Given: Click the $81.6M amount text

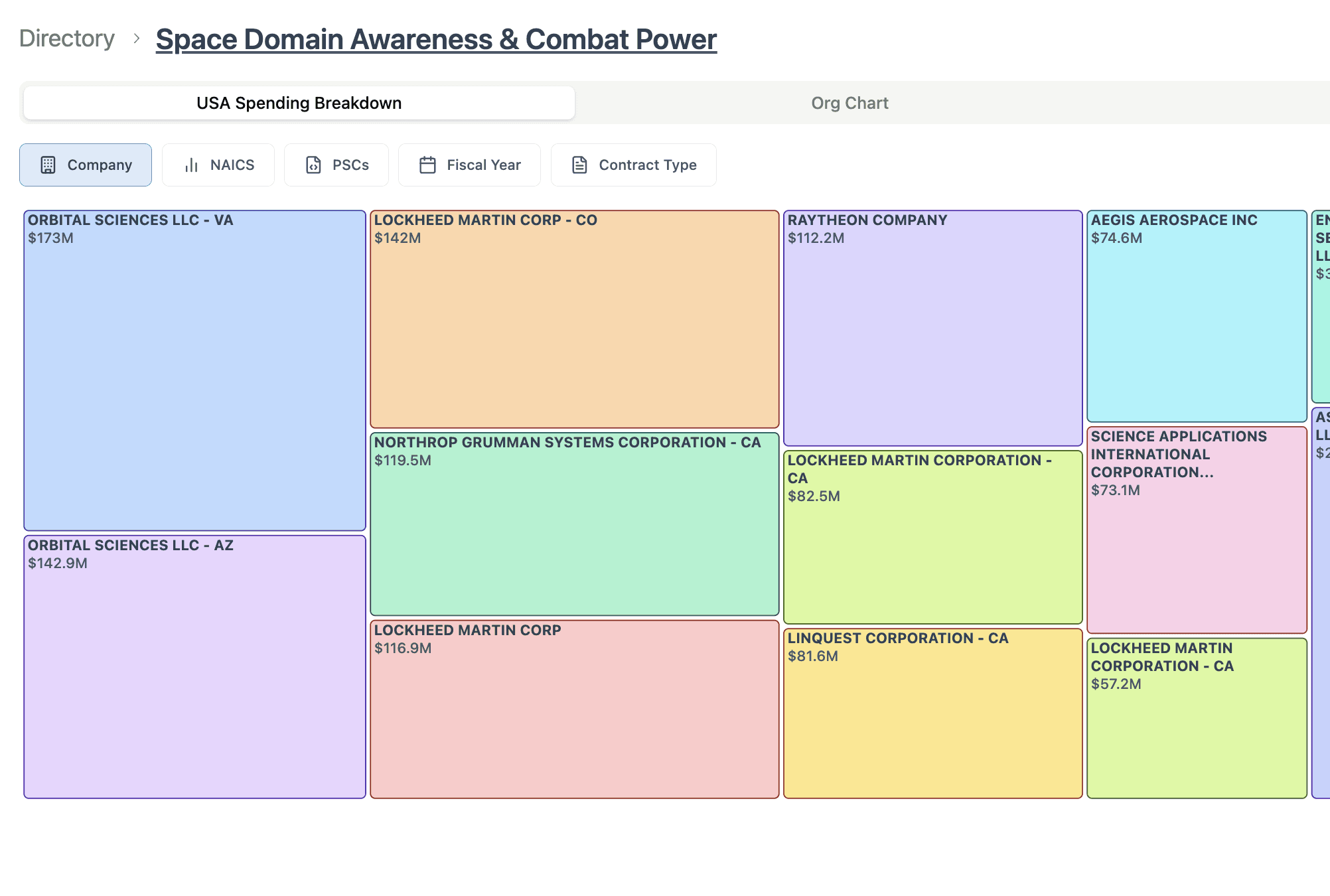Looking at the screenshot, I should [x=813, y=656].
